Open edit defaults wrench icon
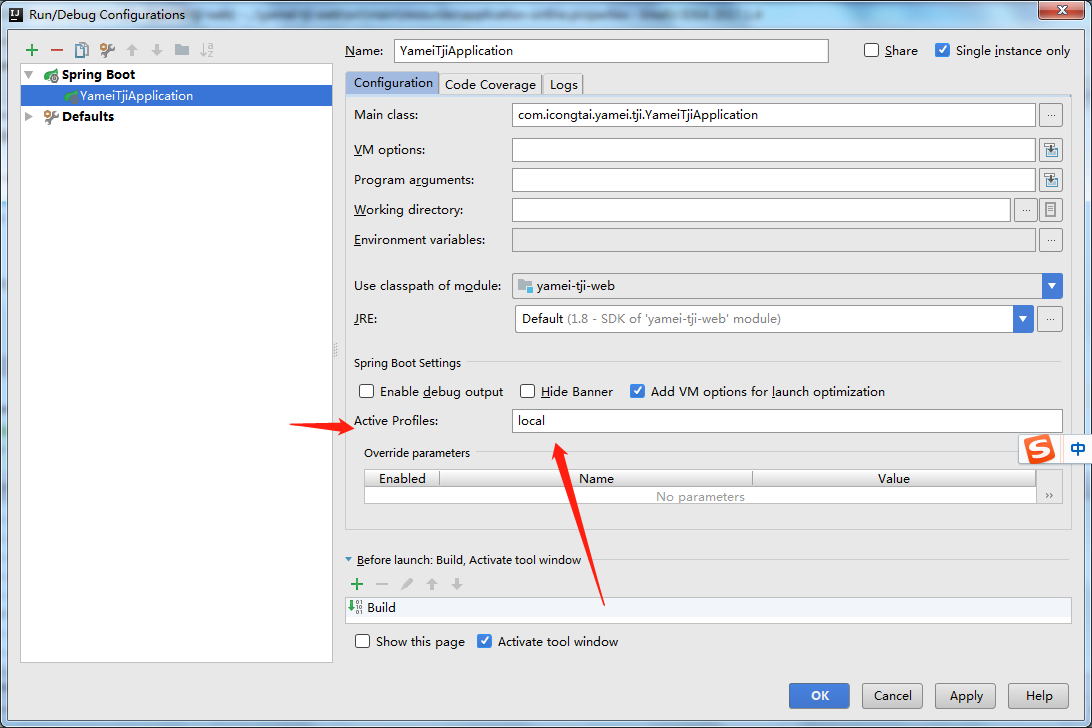Image resolution: width=1092 pixels, height=728 pixels. (x=107, y=50)
